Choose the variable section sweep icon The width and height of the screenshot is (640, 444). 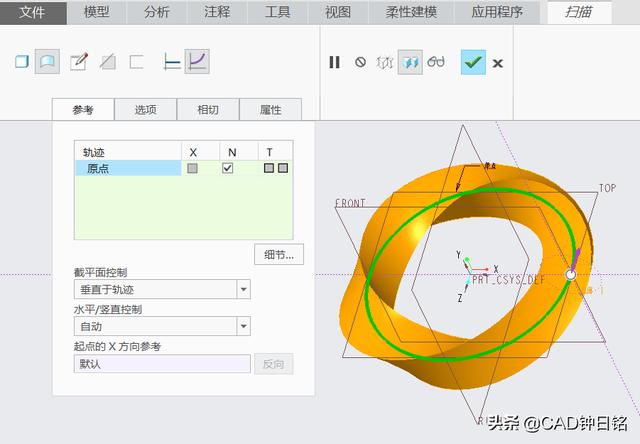(x=197, y=62)
